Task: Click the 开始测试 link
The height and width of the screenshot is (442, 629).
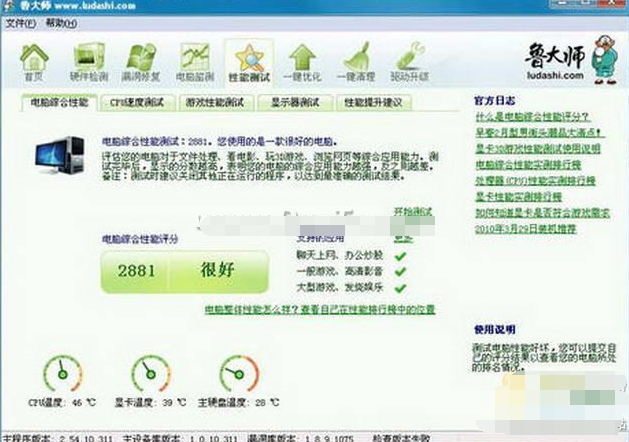Action: tap(413, 211)
